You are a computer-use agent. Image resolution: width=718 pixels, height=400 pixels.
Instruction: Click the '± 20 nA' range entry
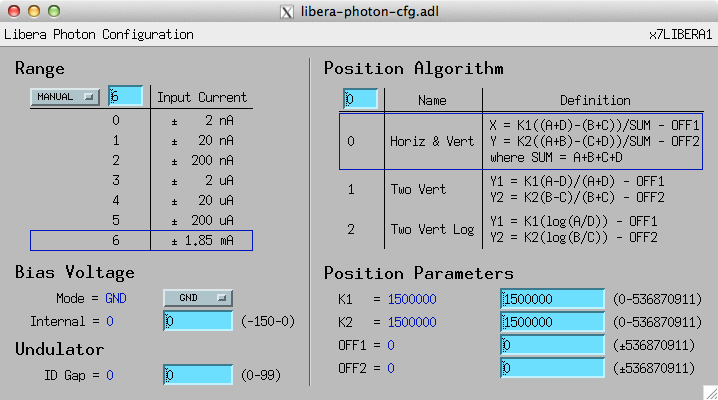(202, 140)
